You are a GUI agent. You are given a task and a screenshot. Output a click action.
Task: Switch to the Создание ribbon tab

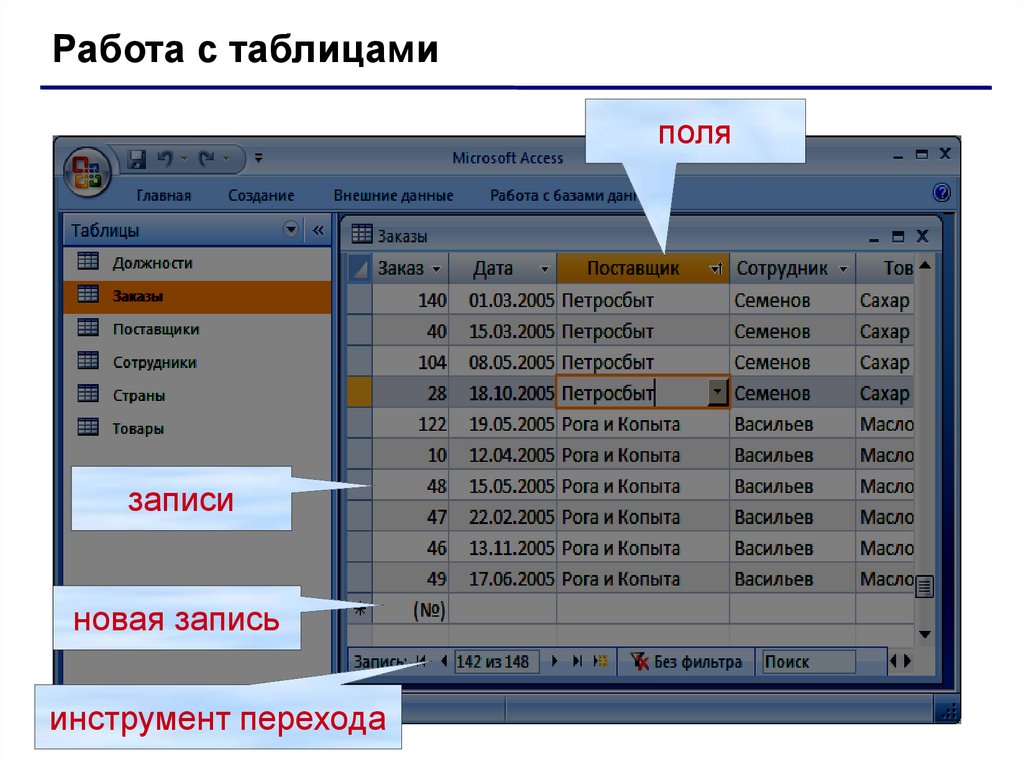click(261, 195)
